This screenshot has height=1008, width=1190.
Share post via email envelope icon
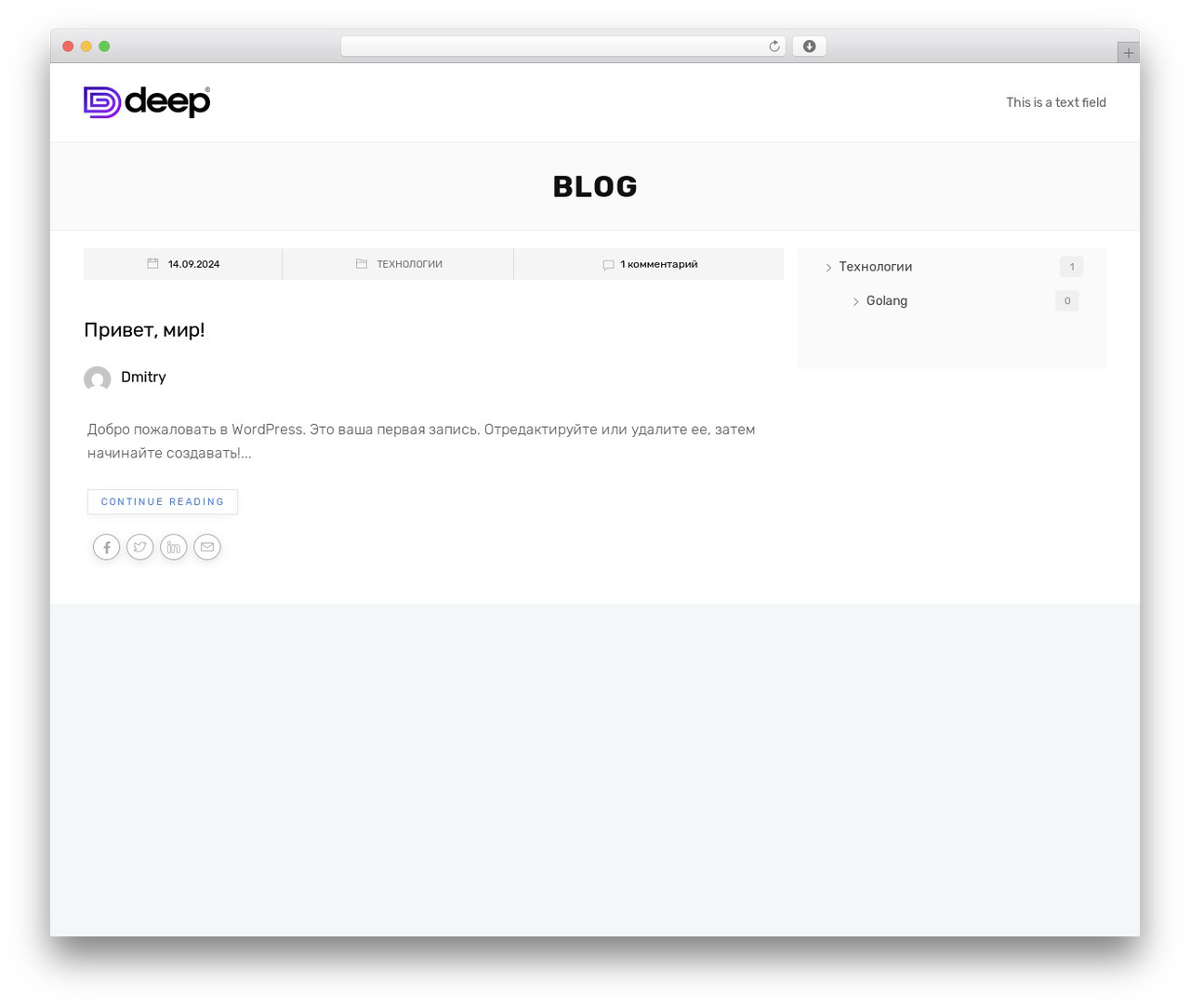[x=207, y=547]
